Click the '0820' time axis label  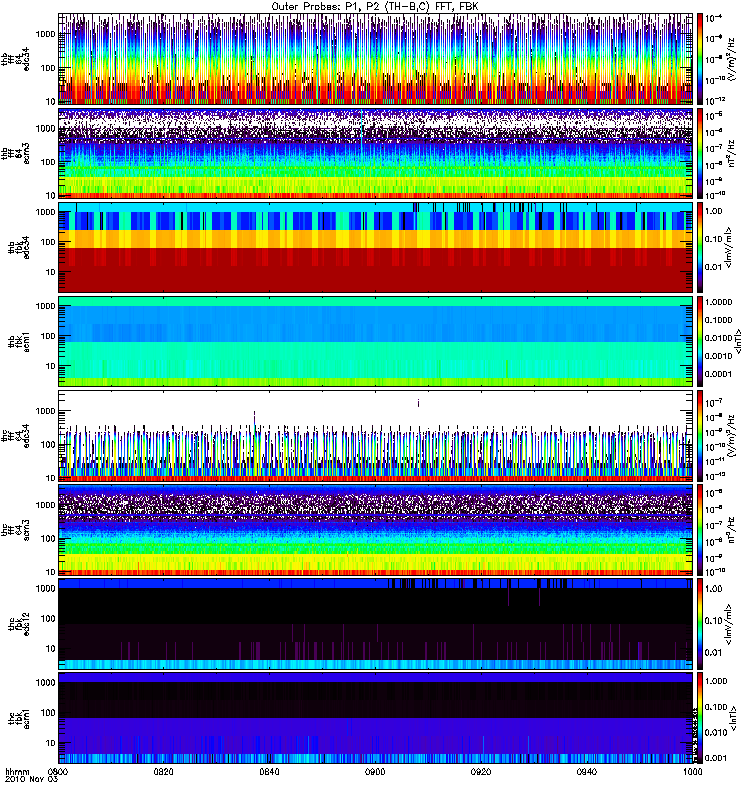point(164,771)
